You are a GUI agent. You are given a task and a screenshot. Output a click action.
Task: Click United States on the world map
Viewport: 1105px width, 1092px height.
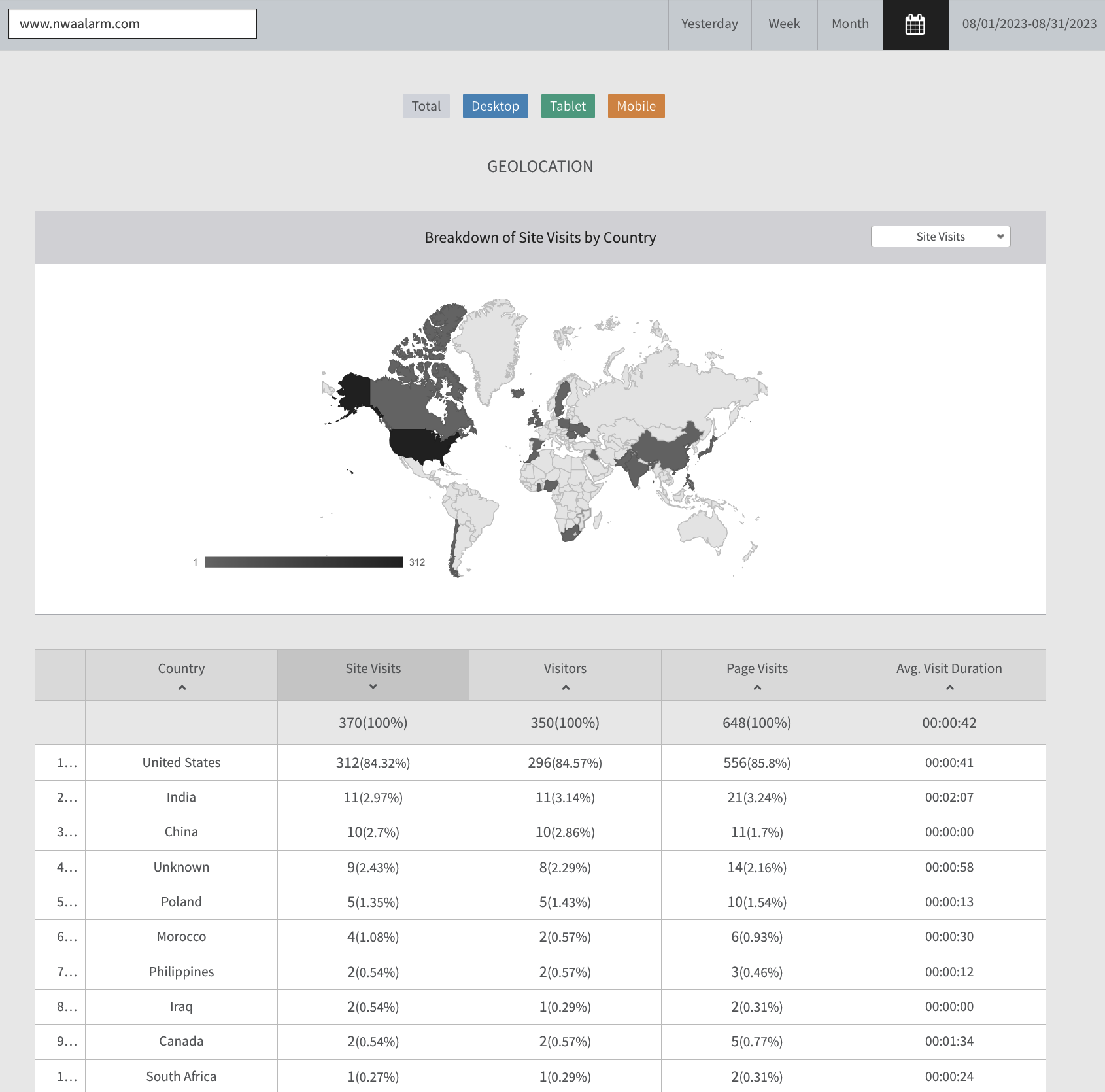pos(418,445)
